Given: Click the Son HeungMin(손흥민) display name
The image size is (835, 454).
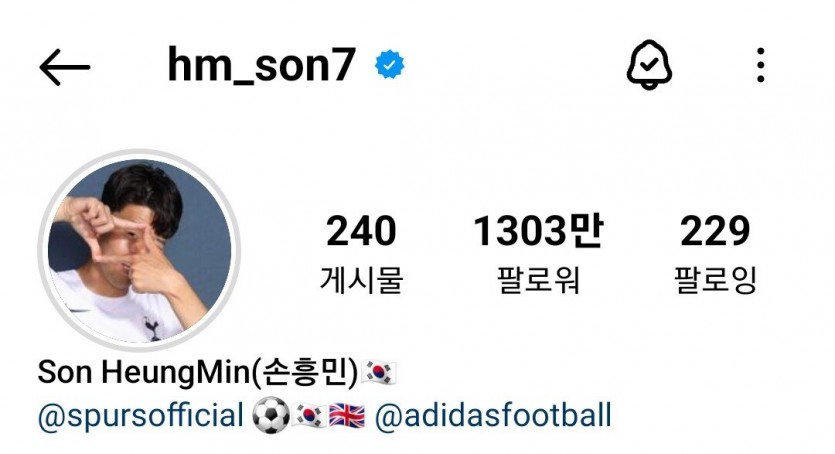Looking at the screenshot, I should [x=198, y=372].
